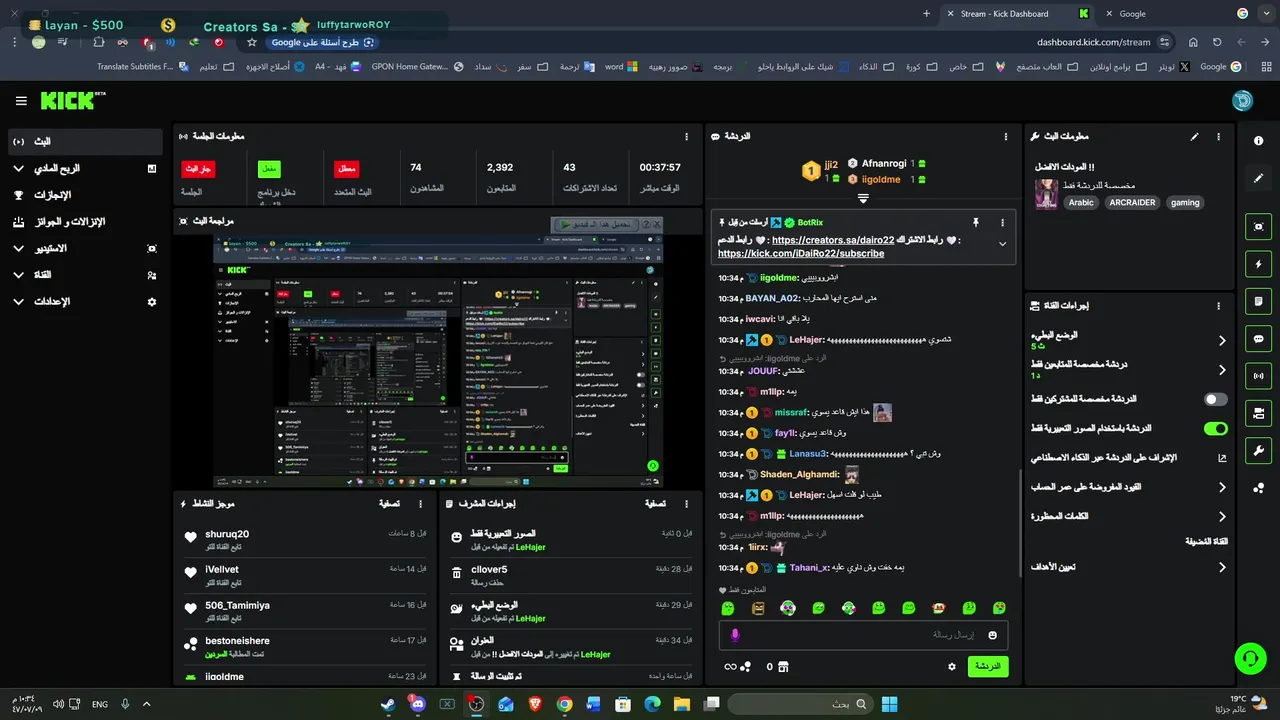Expand the followers-only chat chevron
1280x720 pixels.
pyautogui.click(x=1222, y=369)
